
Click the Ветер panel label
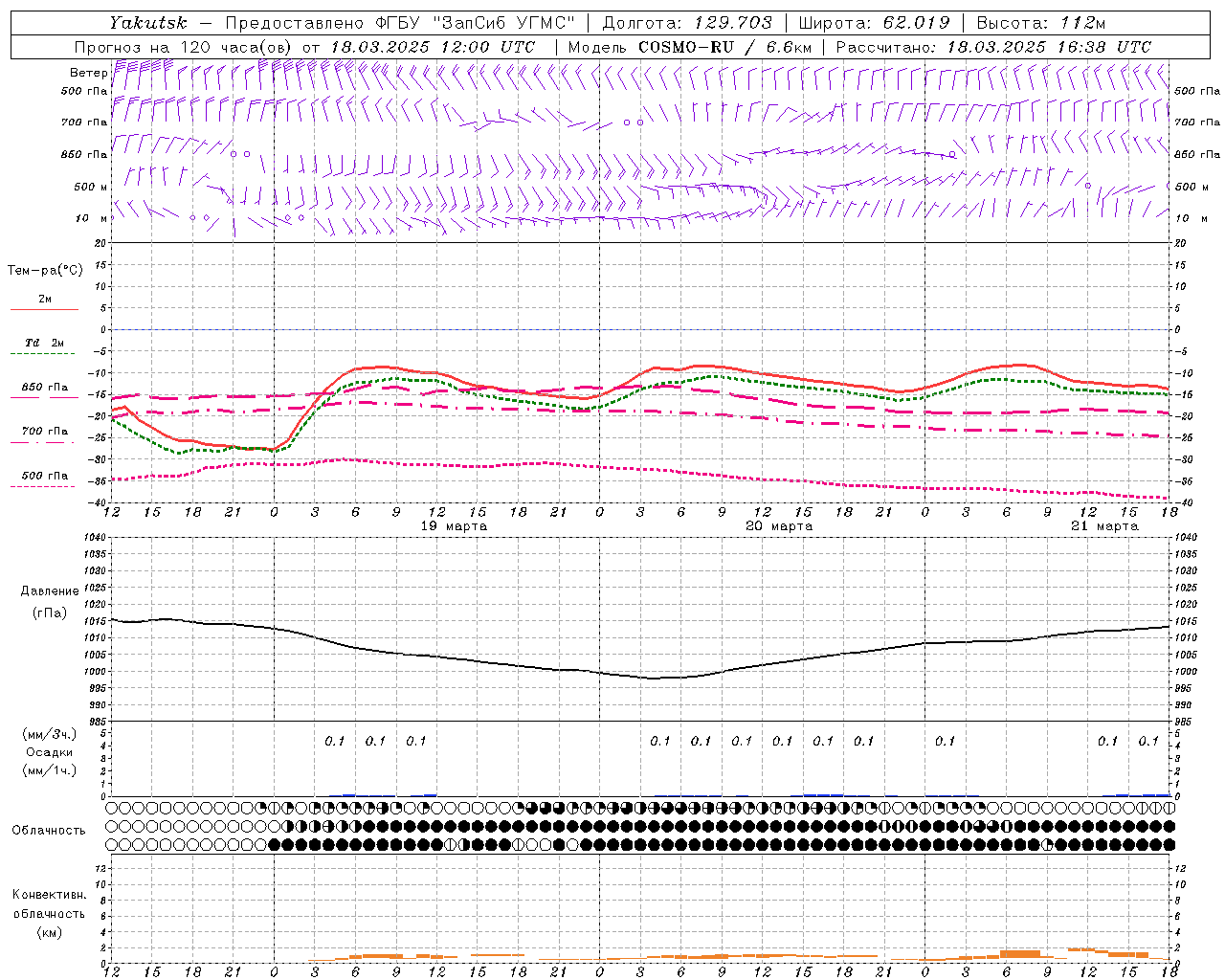point(88,73)
